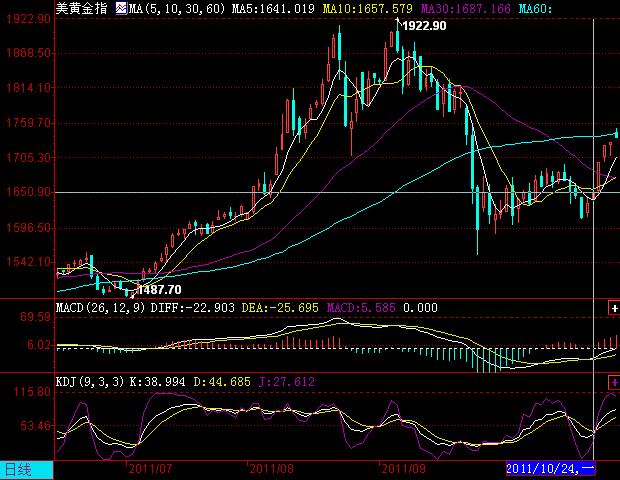
Task: Click the DEA:-25.695 value
Action: point(280,308)
